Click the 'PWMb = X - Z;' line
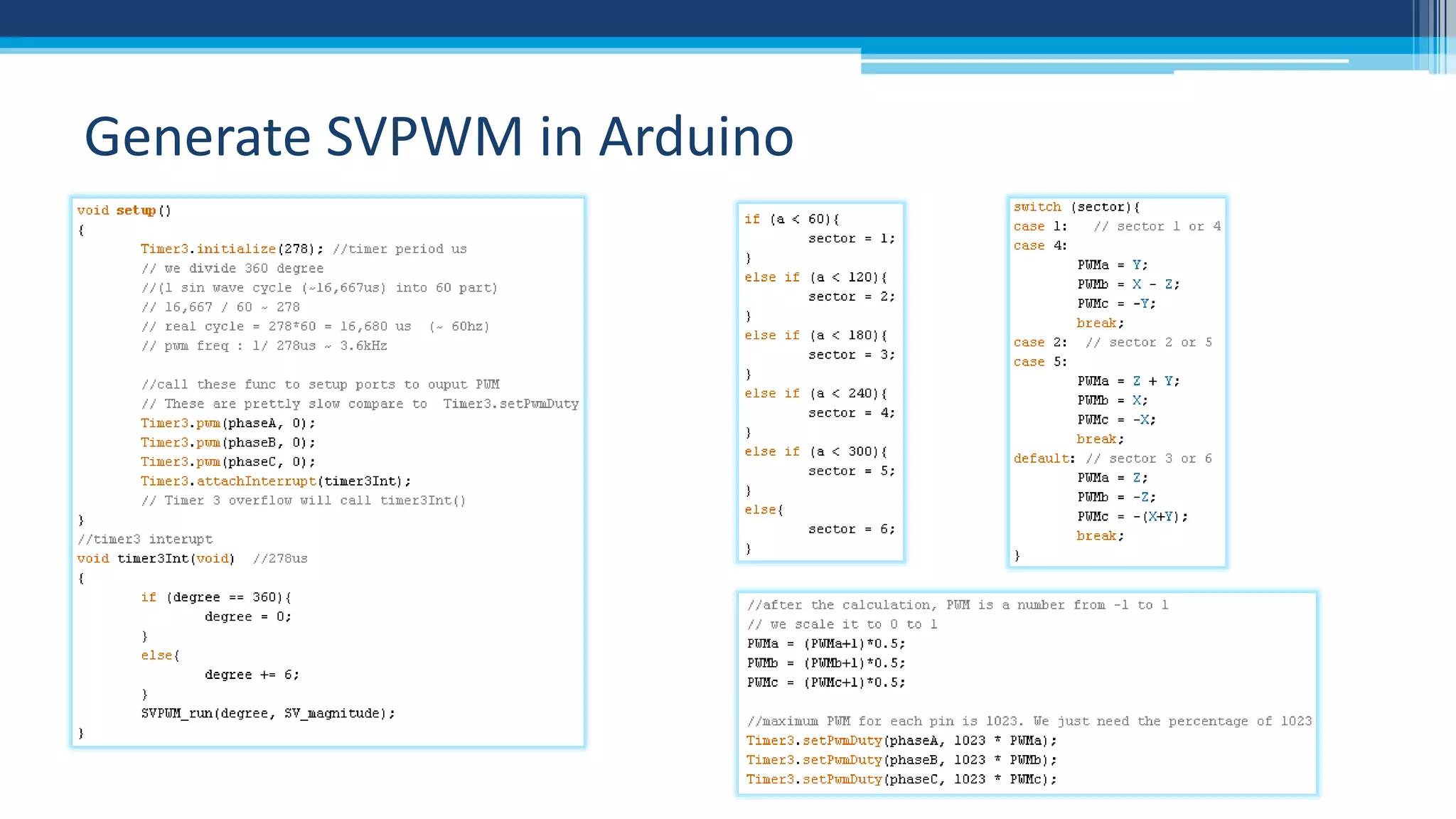This screenshot has height=819, width=1456. (1128, 284)
